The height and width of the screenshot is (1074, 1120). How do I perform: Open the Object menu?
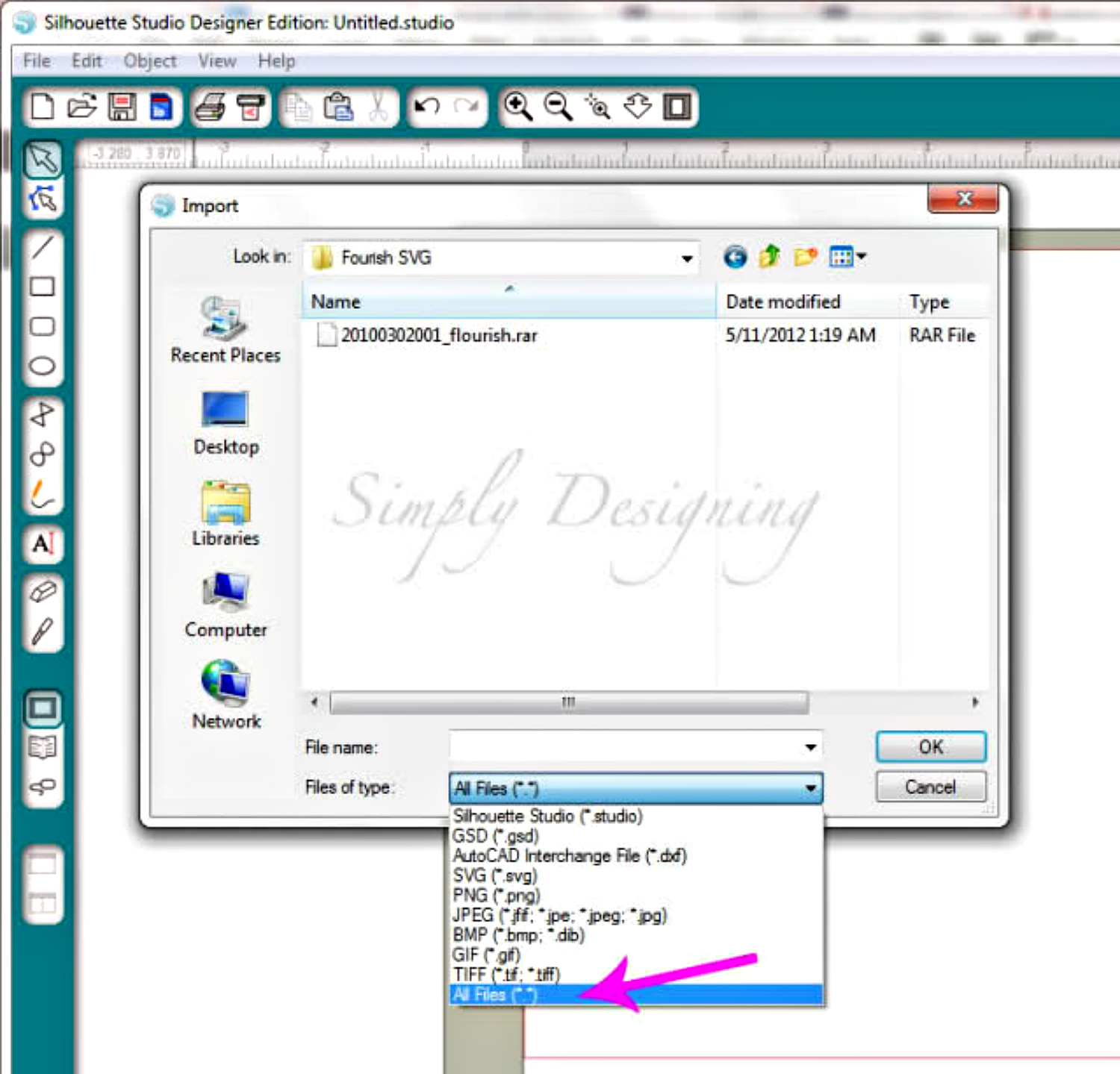[150, 61]
